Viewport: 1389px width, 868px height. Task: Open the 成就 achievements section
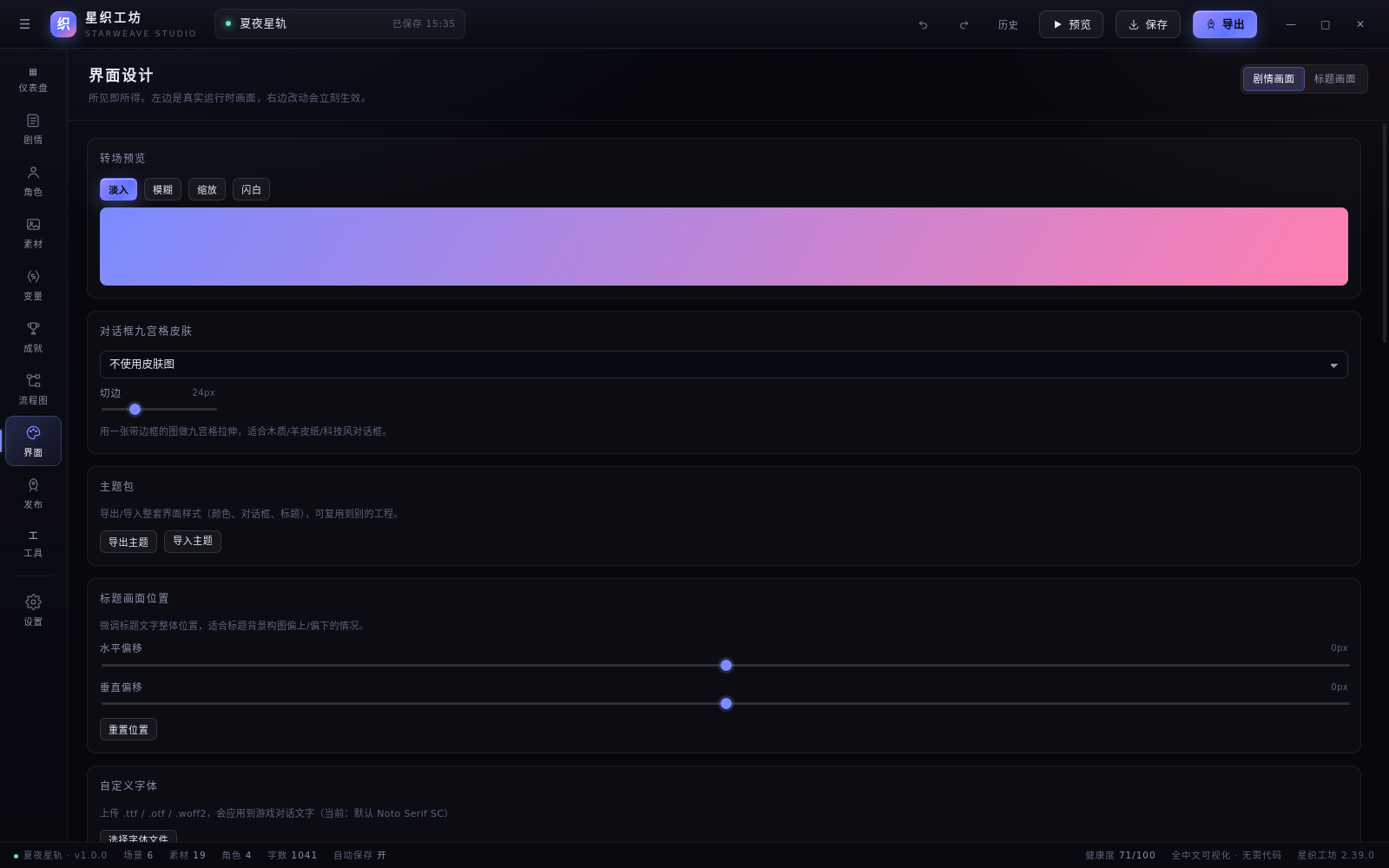click(33, 337)
